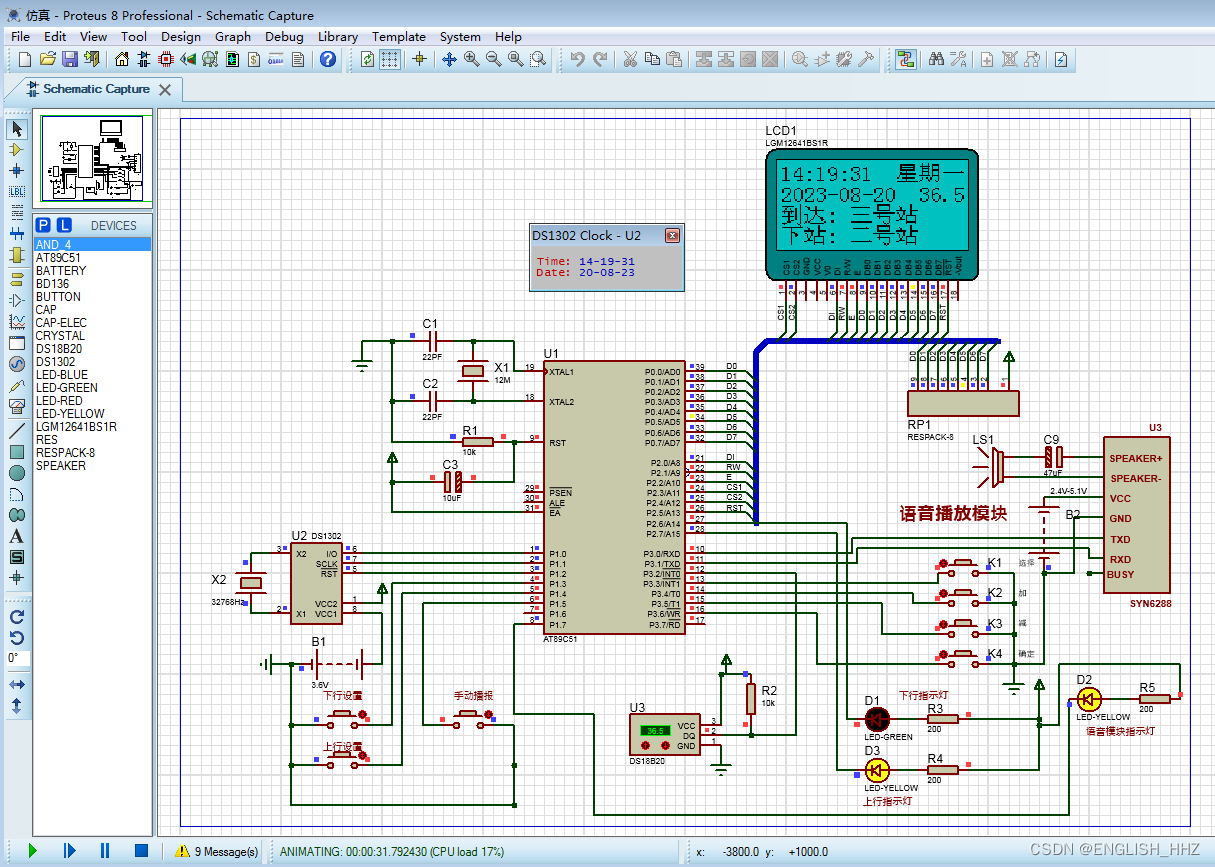The height and width of the screenshot is (867, 1215).
Task: Open the Template menu
Action: (x=398, y=36)
